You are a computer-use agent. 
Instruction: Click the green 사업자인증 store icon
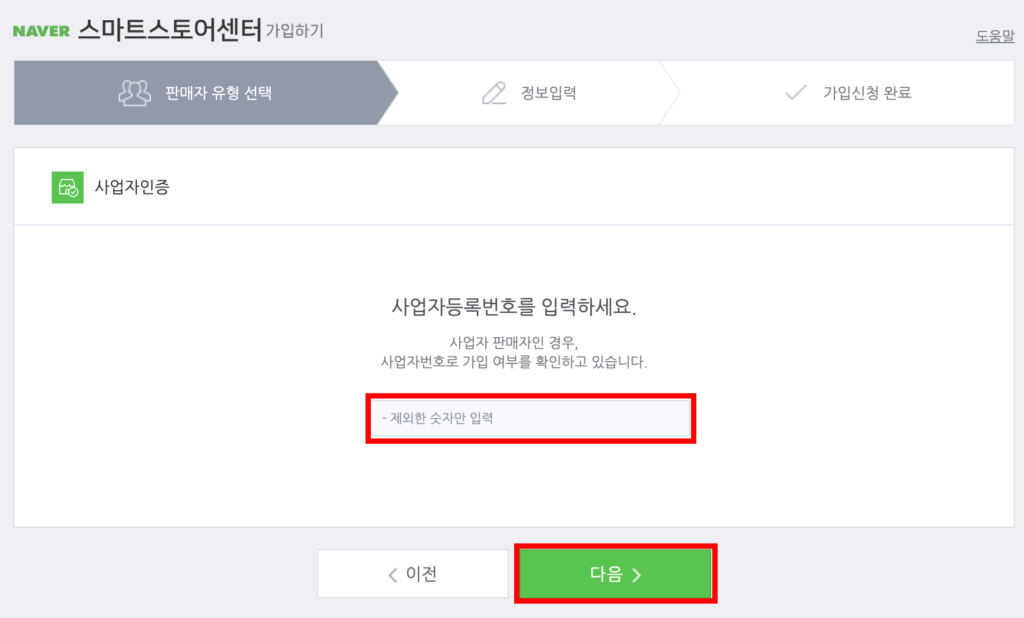[67, 187]
